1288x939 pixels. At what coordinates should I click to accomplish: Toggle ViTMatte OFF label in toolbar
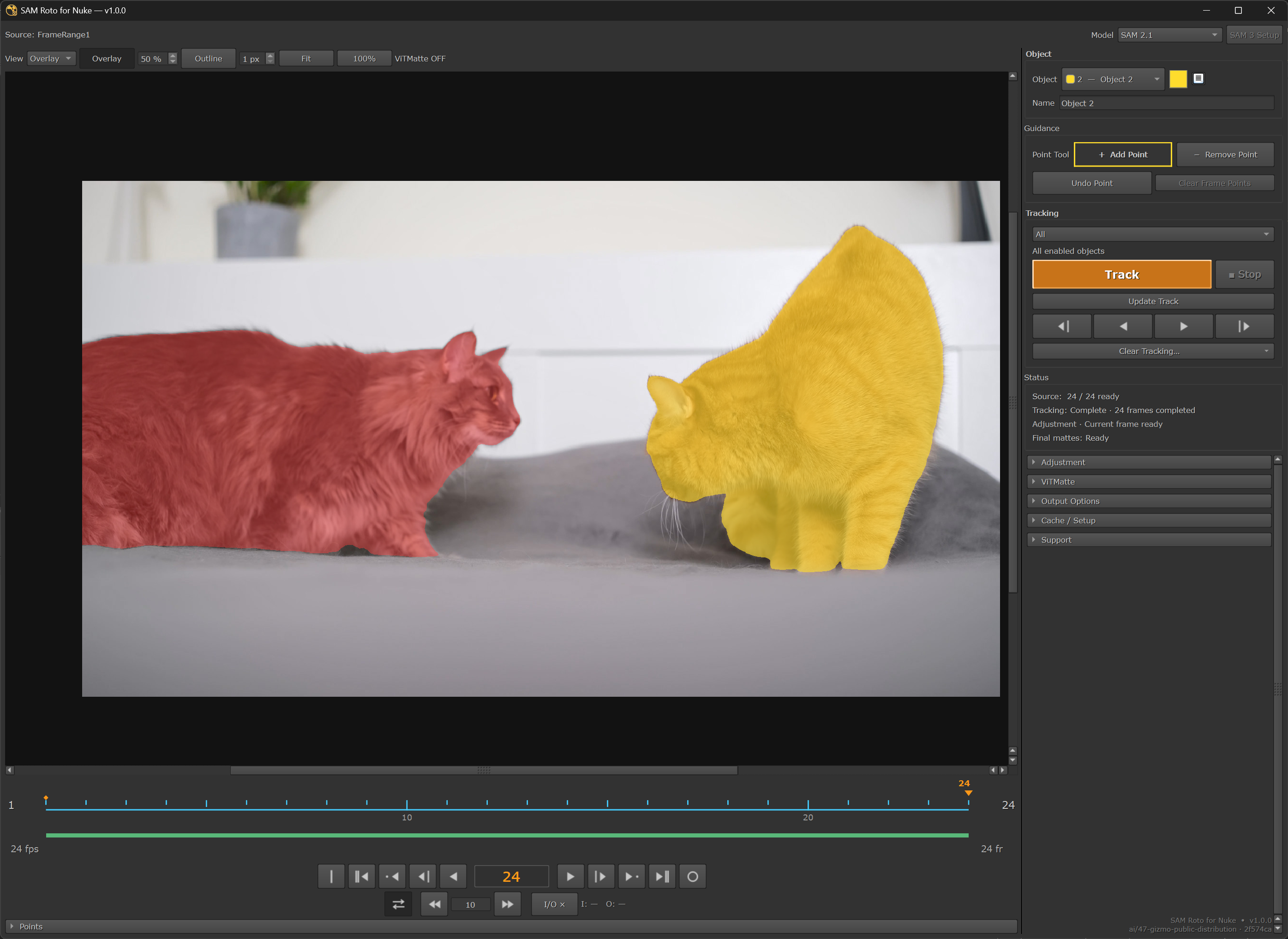[420, 59]
